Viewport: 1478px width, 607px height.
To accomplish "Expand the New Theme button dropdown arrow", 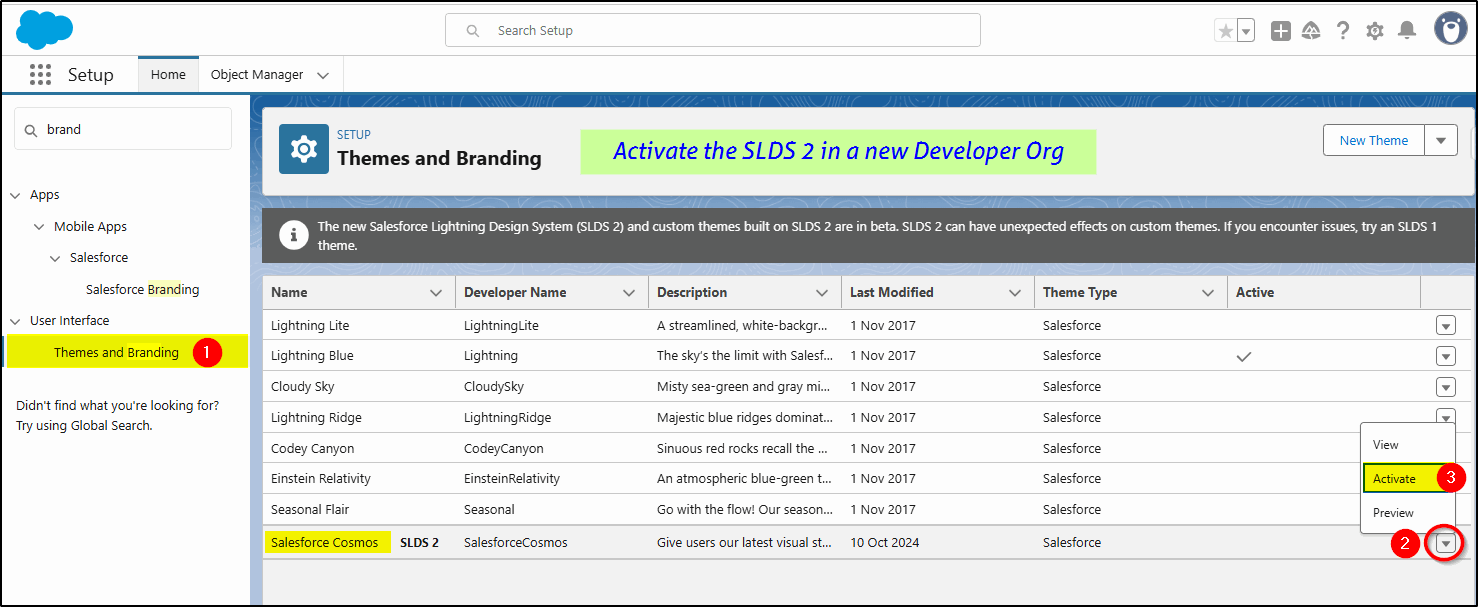I will (x=1440, y=140).
